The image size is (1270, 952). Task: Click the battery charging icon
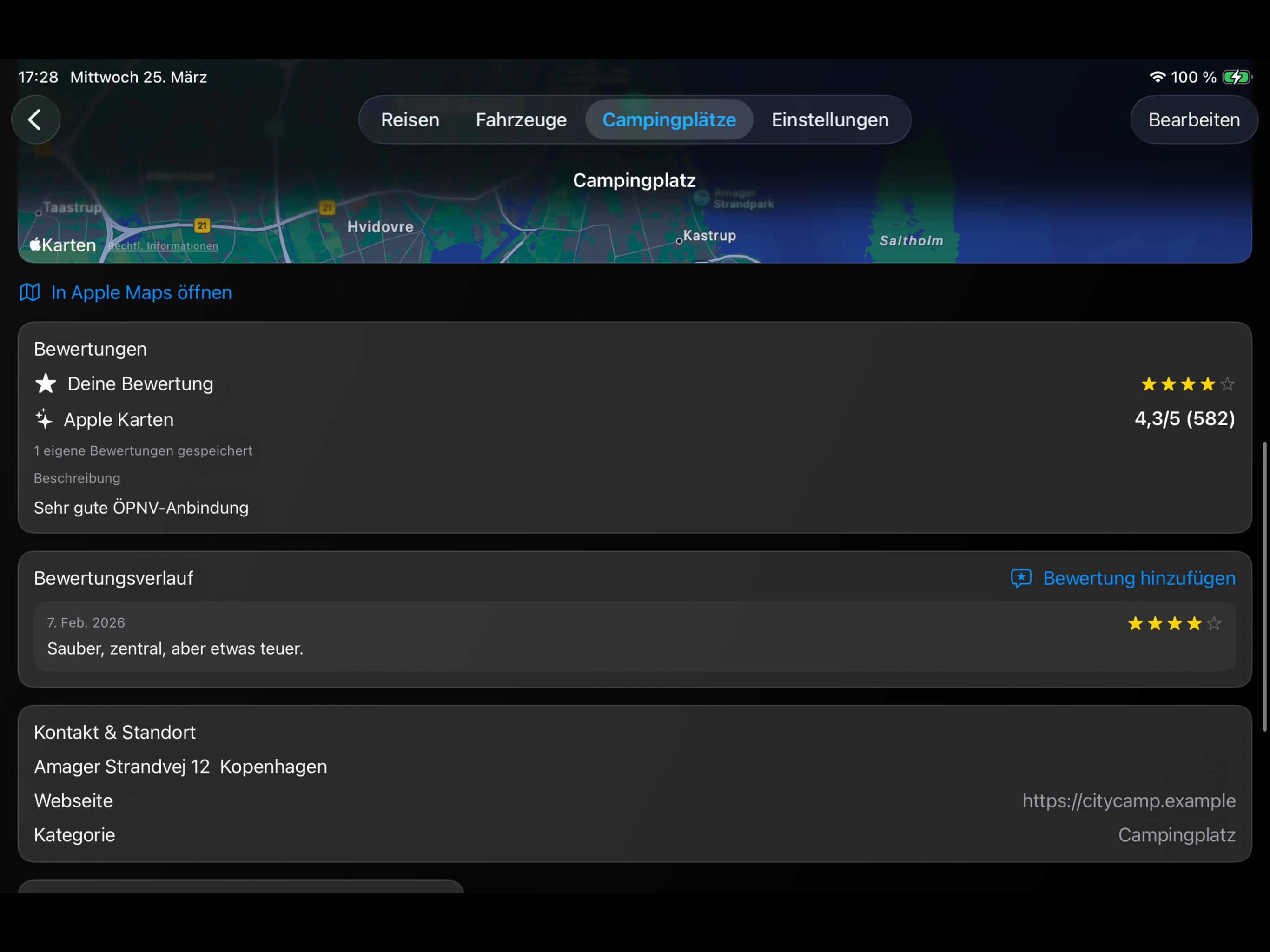tap(1237, 77)
